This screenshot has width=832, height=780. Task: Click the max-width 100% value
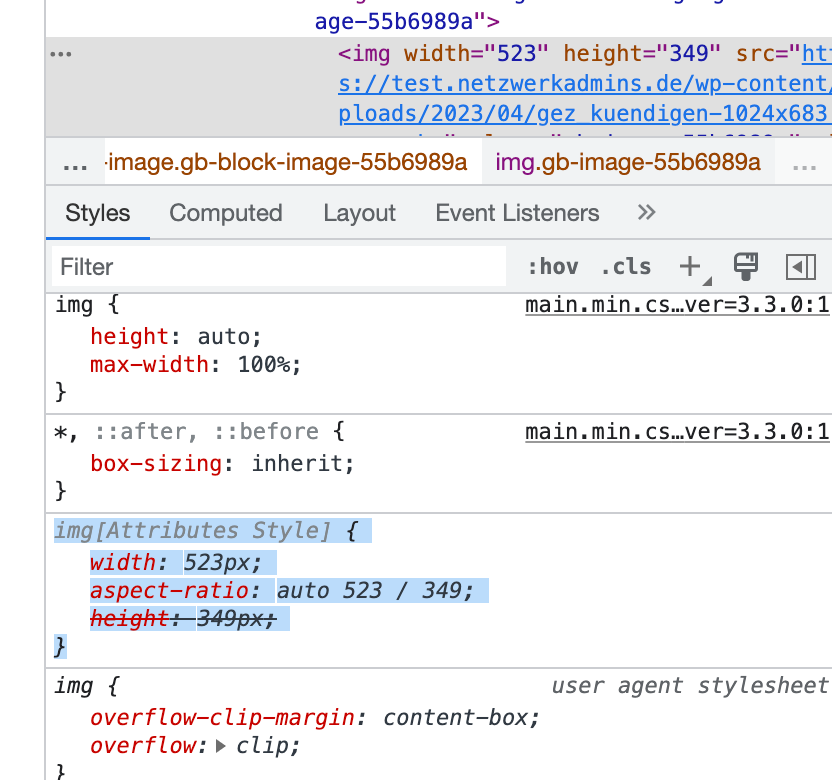(264, 365)
